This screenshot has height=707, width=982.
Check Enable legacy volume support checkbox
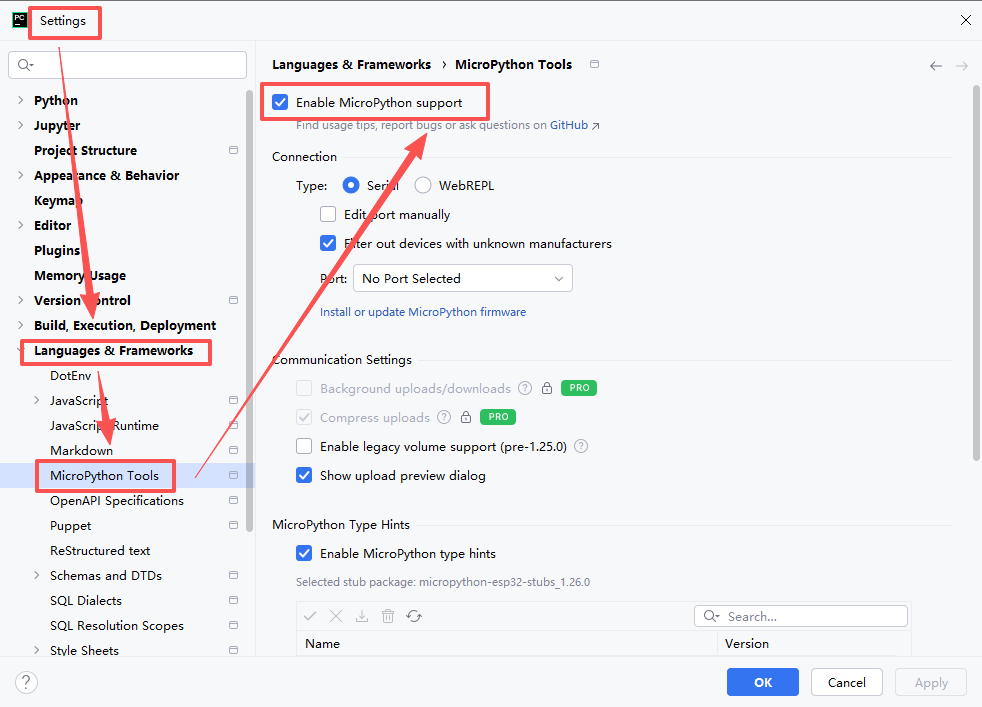[304, 446]
